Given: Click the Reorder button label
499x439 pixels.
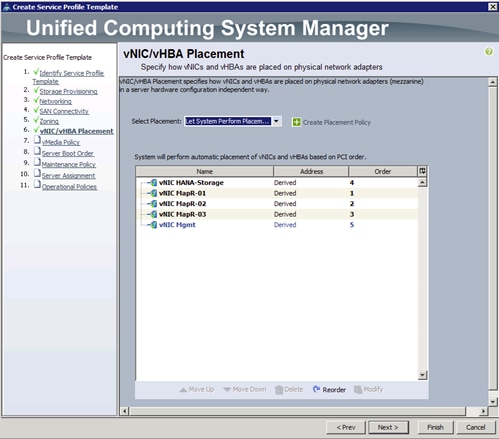Looking at the screenshot, I should click(334, 390).
